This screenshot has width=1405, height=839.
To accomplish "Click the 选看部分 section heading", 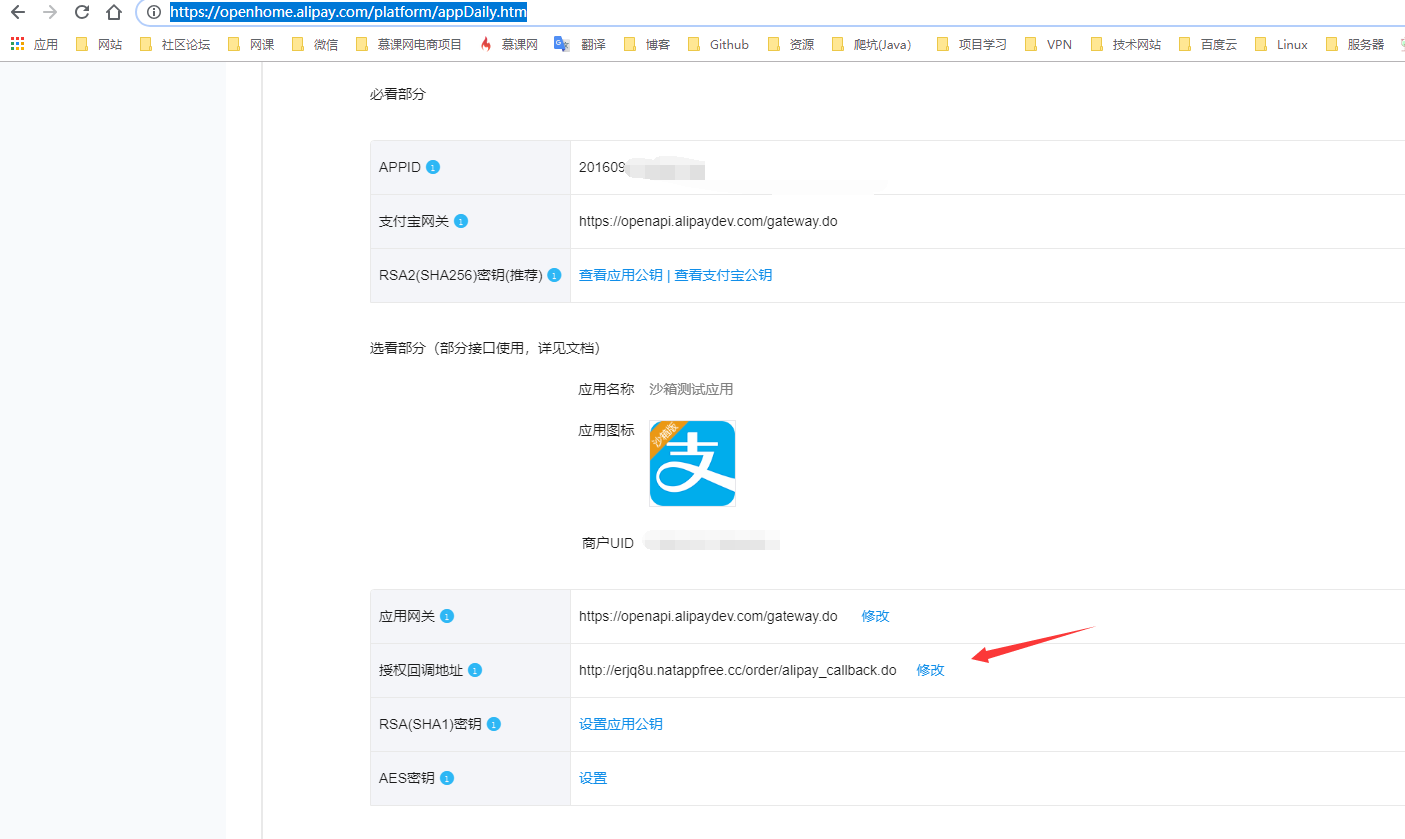I will 484,348.
